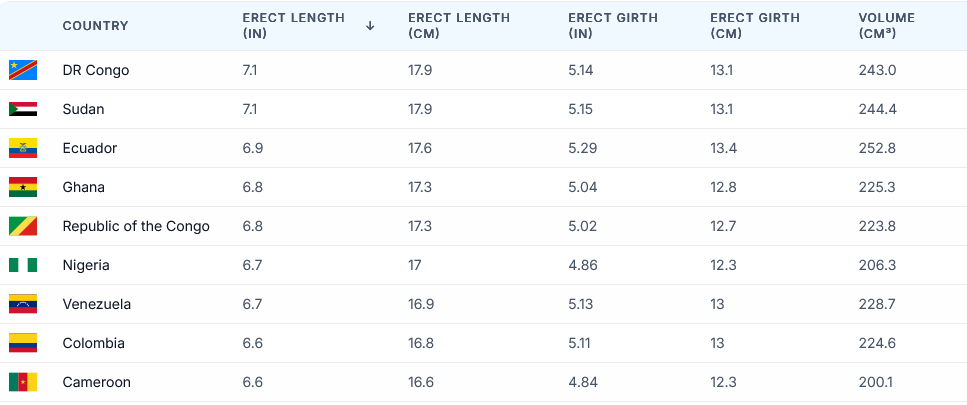Click Sudan volume value 244.4
This screenshot has height=405, width=967.
point(877,109)
